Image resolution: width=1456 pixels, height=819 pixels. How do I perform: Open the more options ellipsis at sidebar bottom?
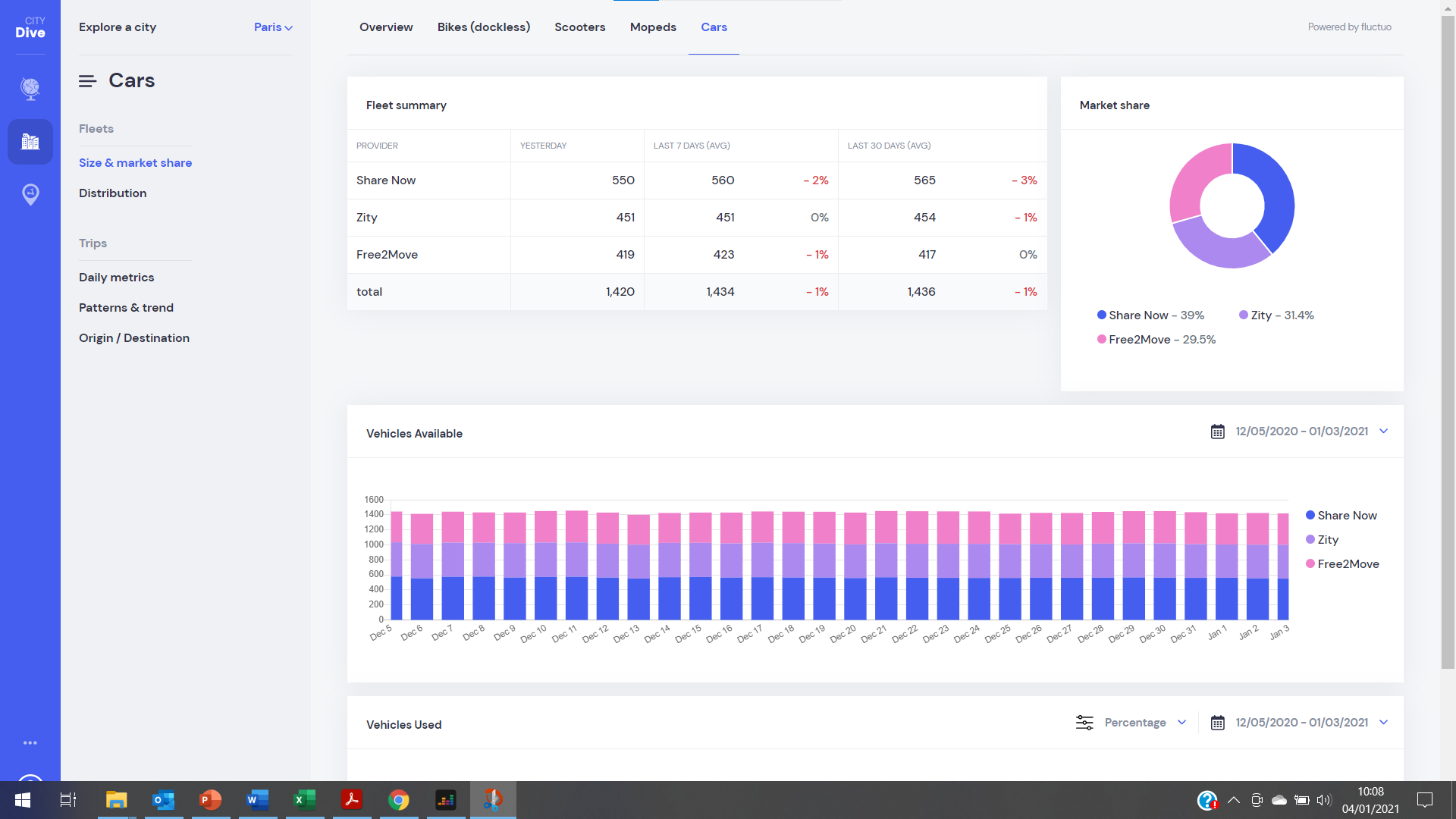(30, 742)
